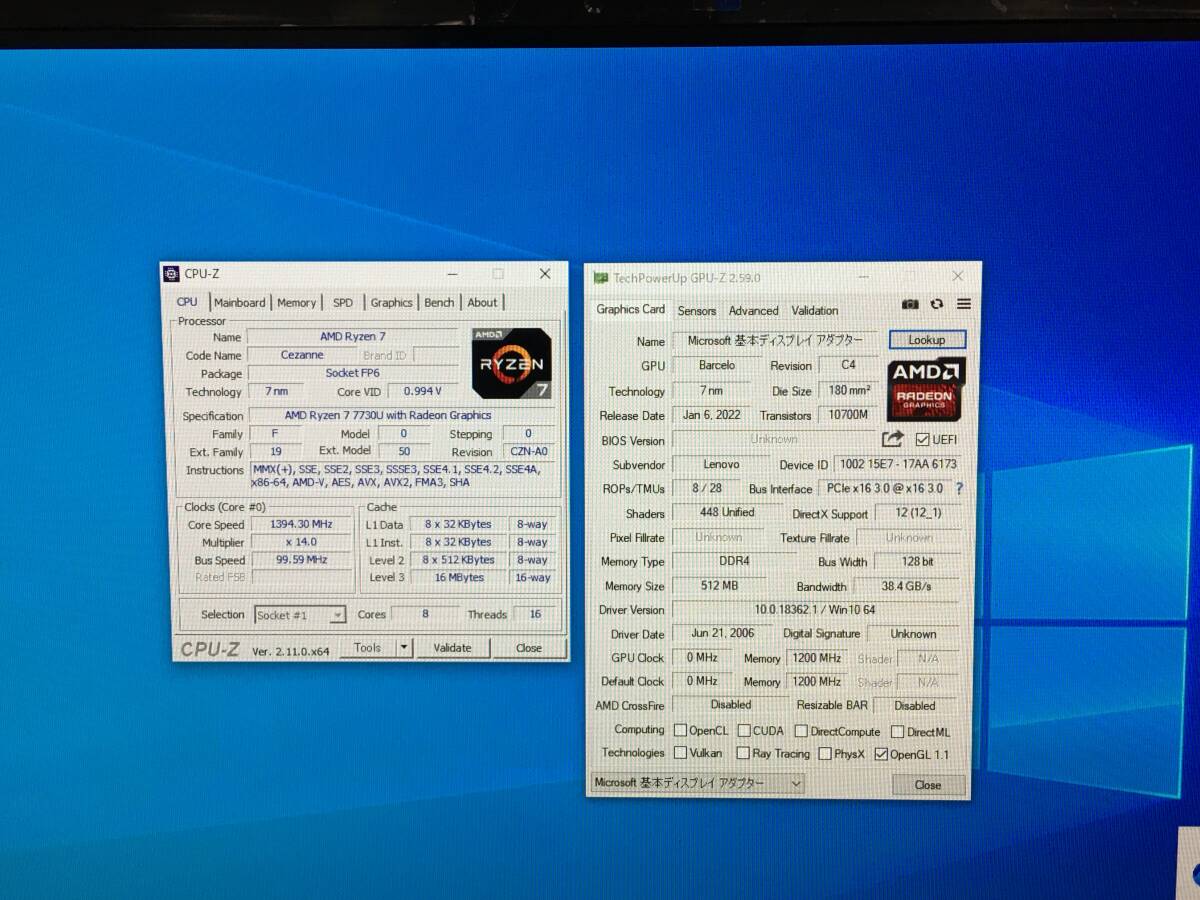The width and height of the screenshot is (1200, 900).
Task: Click the Code Name value Cezanne
Action: point(301,355)
